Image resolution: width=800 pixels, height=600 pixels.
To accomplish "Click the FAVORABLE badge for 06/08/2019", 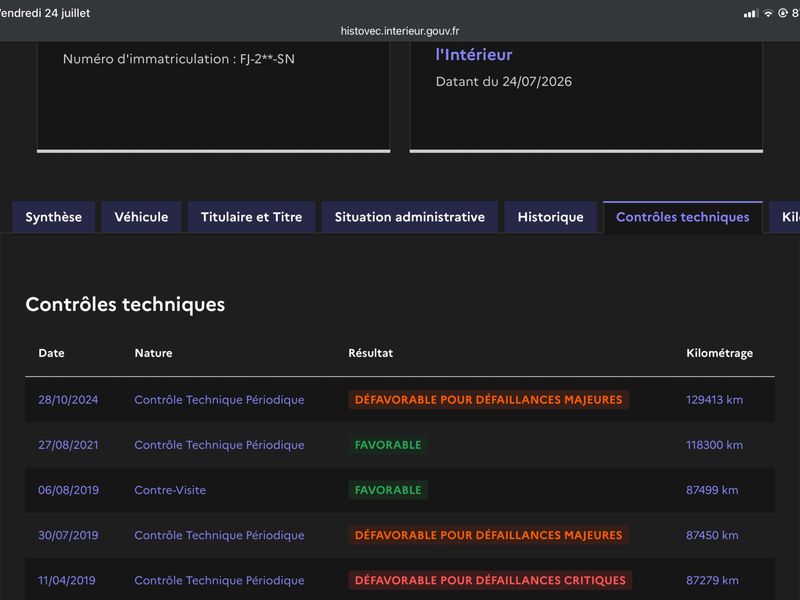I will point(388,490).
